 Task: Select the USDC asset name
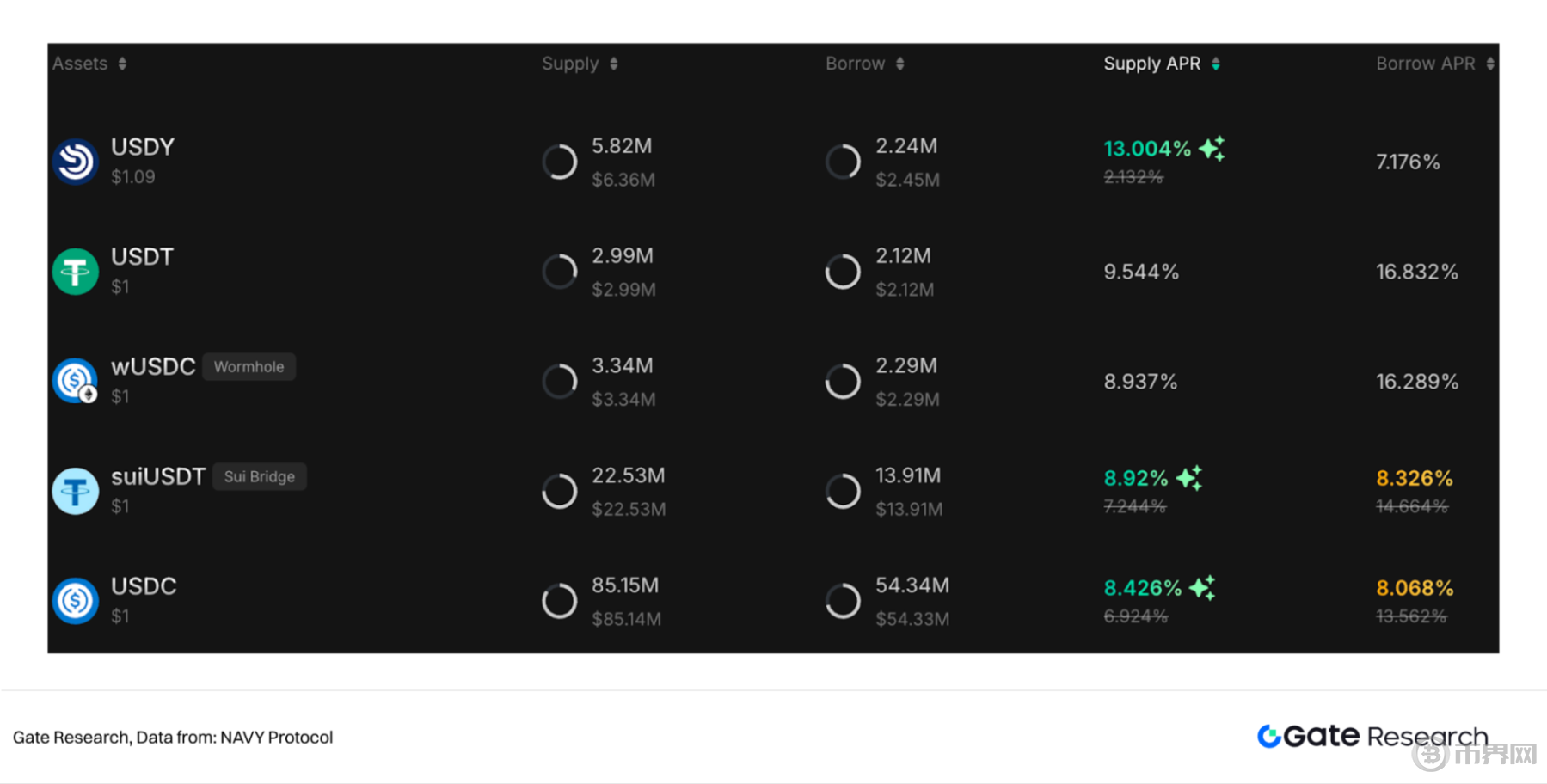point(144,586)
